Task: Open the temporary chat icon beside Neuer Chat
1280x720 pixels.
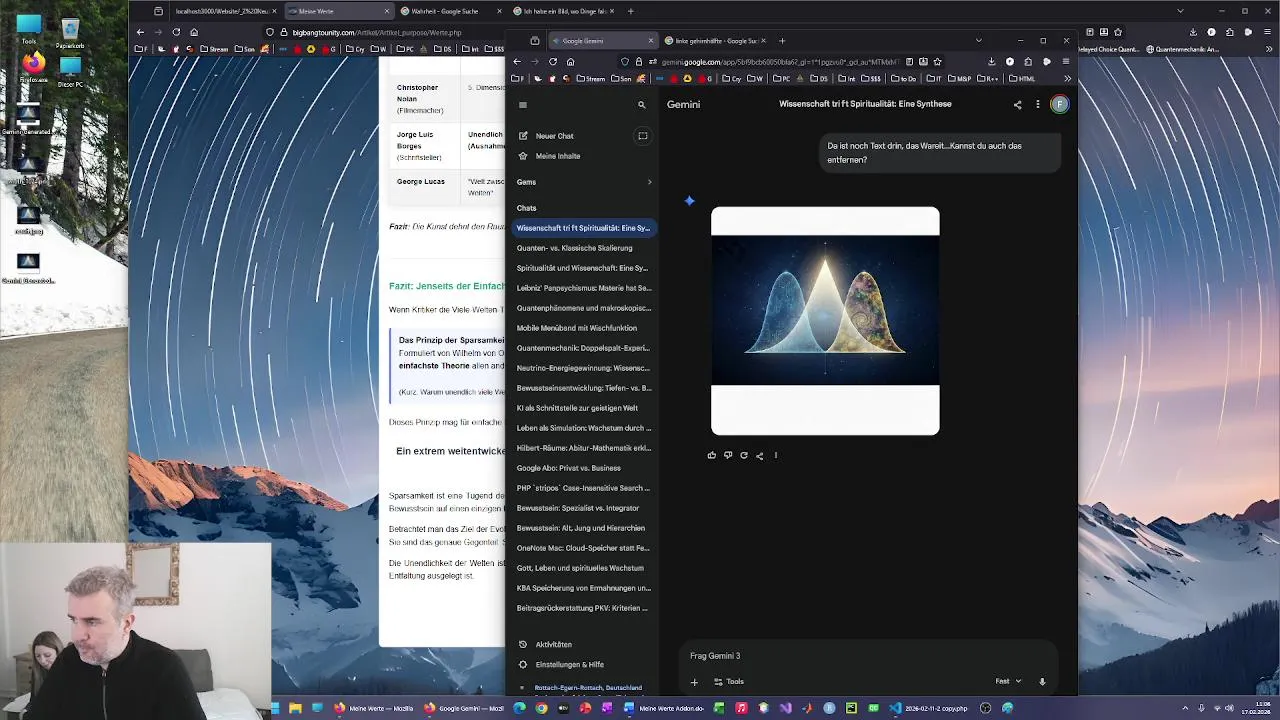Action: pos(643,136)
